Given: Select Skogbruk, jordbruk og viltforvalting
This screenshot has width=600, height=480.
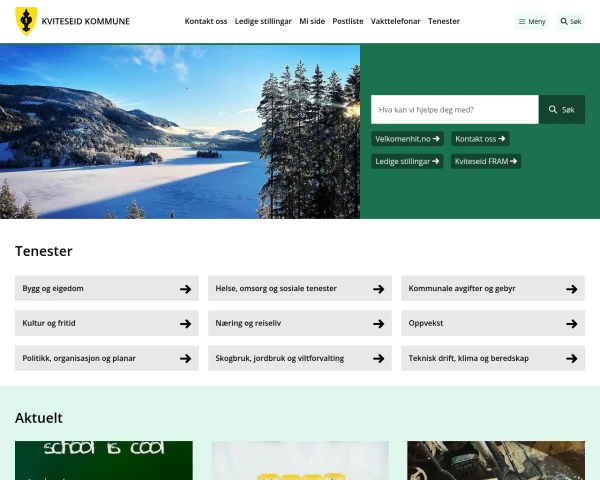Looking at the screenshot, I should click(x=290, y=358).
